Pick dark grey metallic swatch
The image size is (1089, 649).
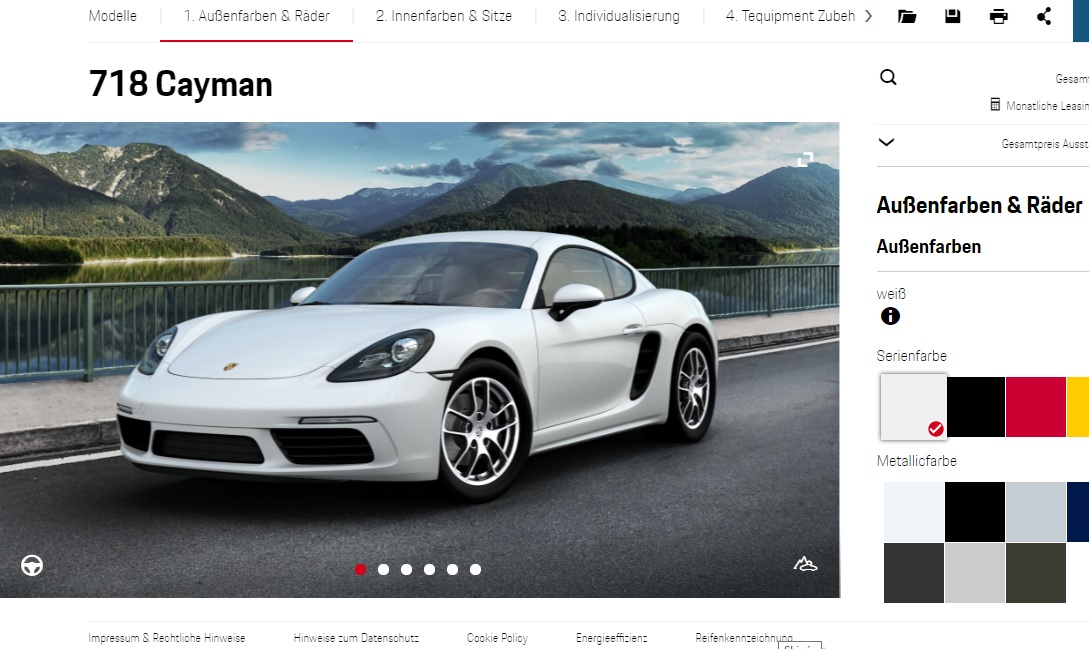coord(914,573)
